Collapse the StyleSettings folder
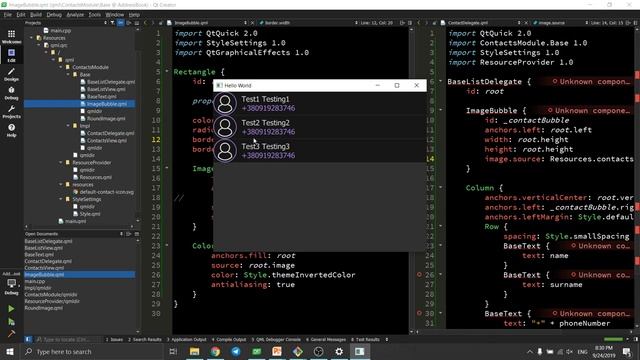The width and height of the screenshot is (640, 360). click(61, 199)
